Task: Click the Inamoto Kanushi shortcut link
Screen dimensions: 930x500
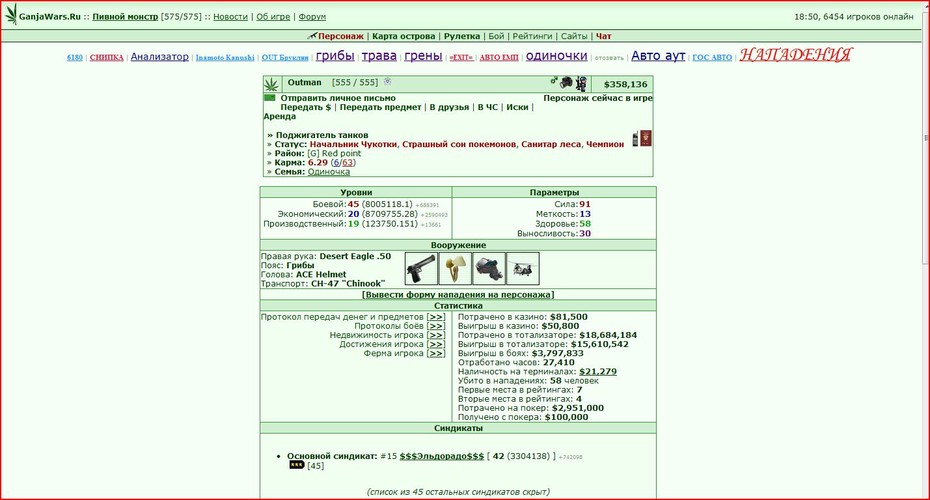Action: coord(225,58)
